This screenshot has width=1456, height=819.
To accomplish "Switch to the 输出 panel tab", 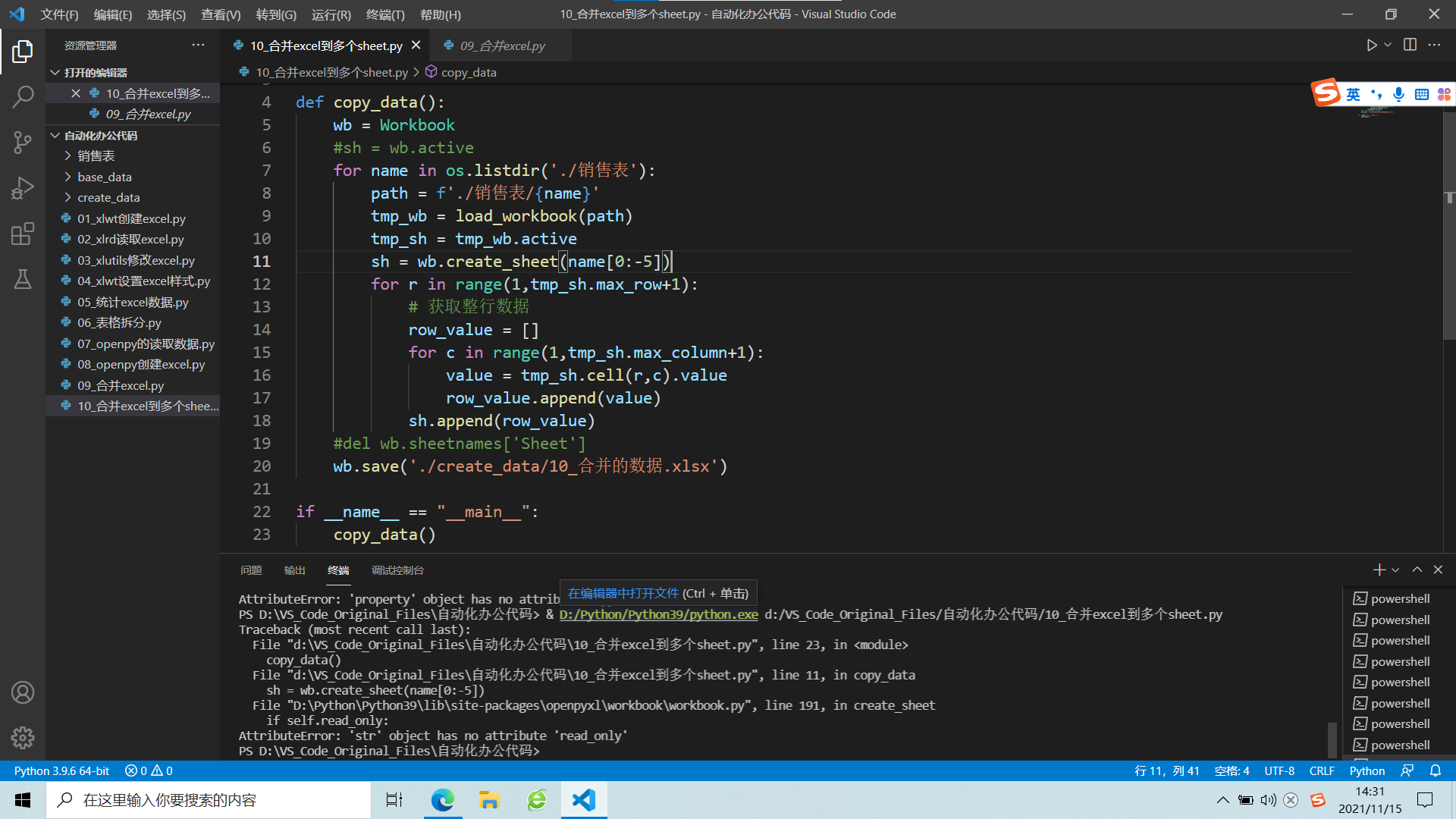I will [x=295, y=570].
